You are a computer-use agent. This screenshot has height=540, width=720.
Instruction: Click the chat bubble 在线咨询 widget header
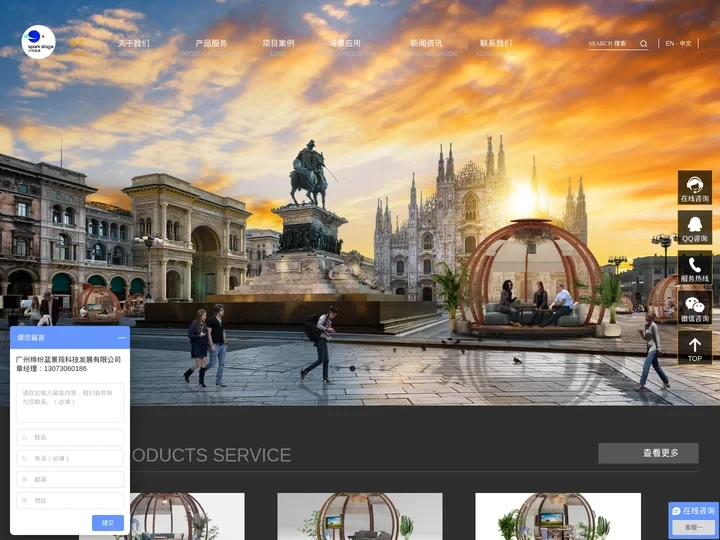[694, 511]
